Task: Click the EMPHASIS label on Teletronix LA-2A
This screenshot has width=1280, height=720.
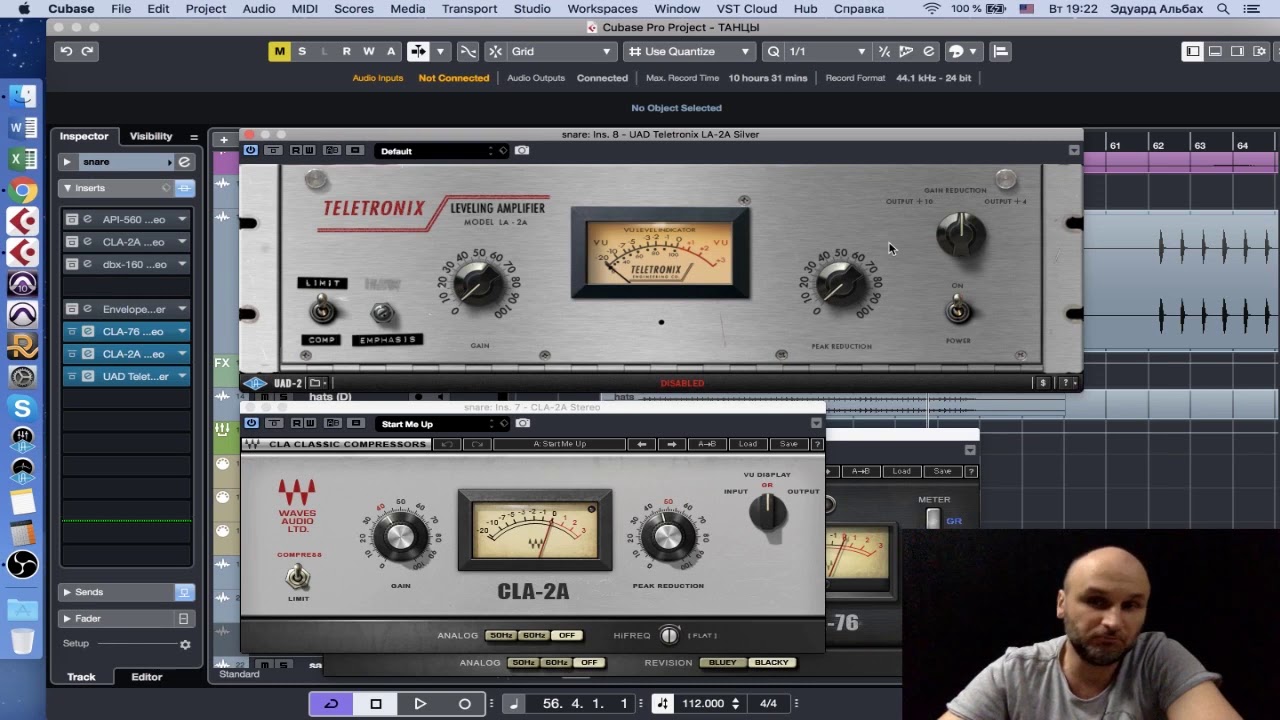Action: (x=388, y=340)
